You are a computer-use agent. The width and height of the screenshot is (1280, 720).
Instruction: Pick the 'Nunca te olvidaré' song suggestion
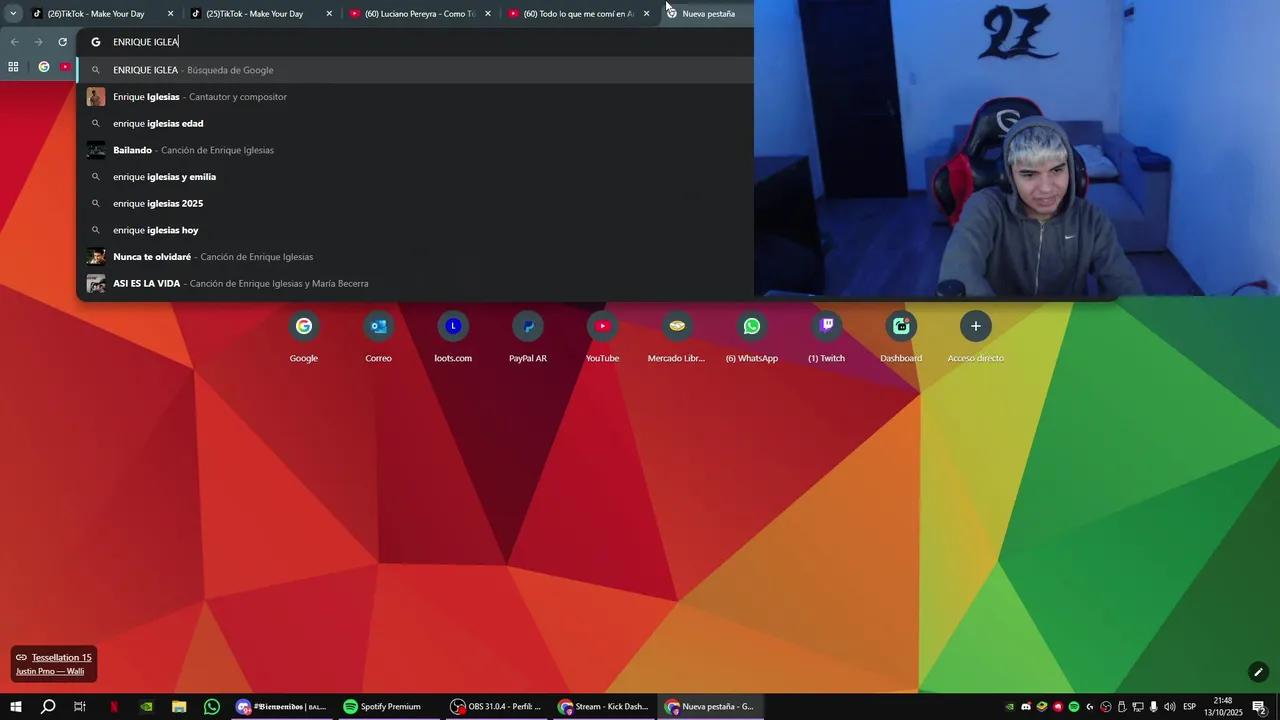tap(415, 257)
